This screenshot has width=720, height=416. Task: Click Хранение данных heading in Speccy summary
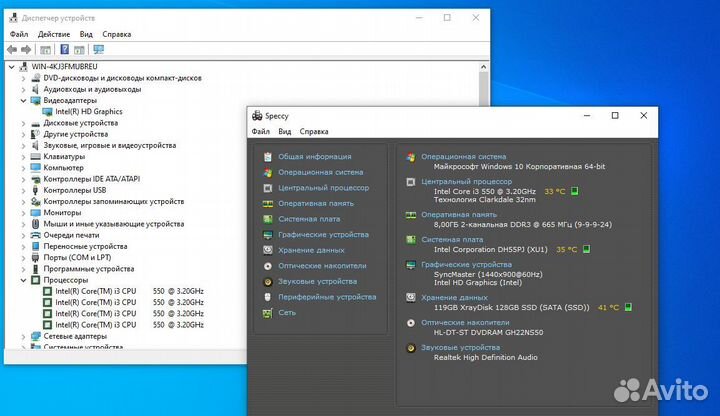455,298
